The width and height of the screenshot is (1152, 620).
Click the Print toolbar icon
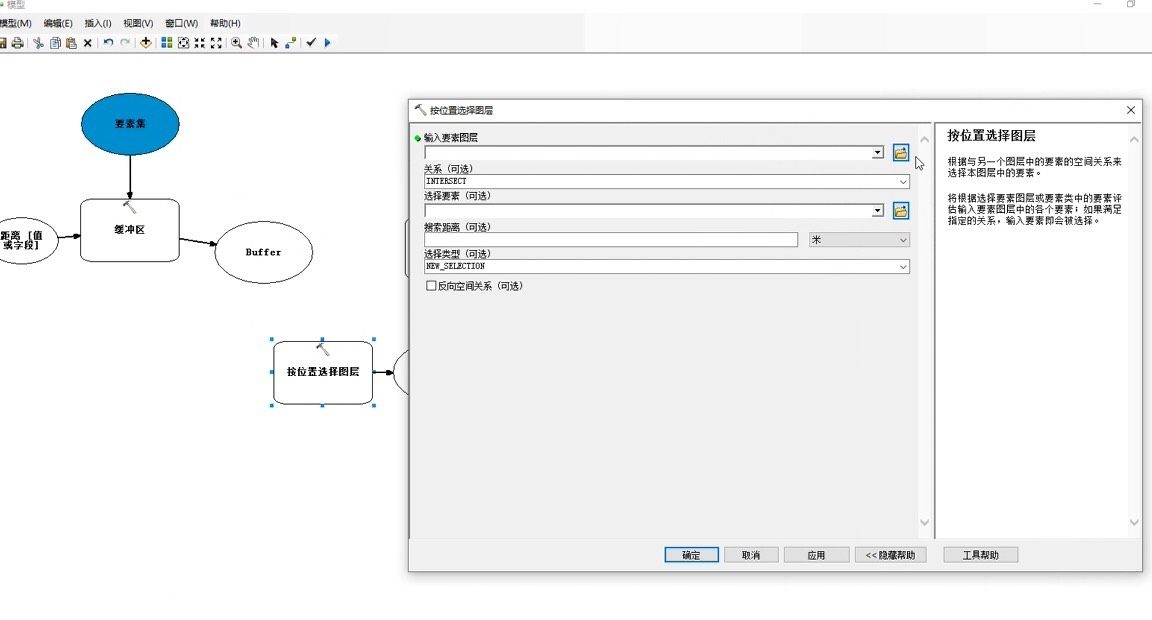coord(17,43)
